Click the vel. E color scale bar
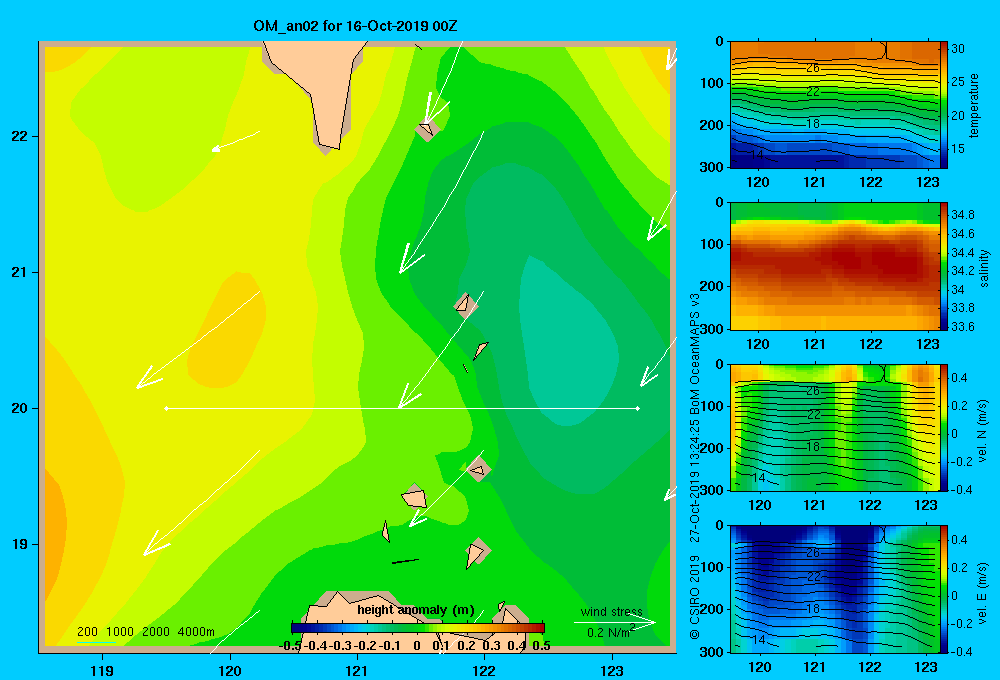Screen dimensions: 1000x680 [x=944, y=589]
